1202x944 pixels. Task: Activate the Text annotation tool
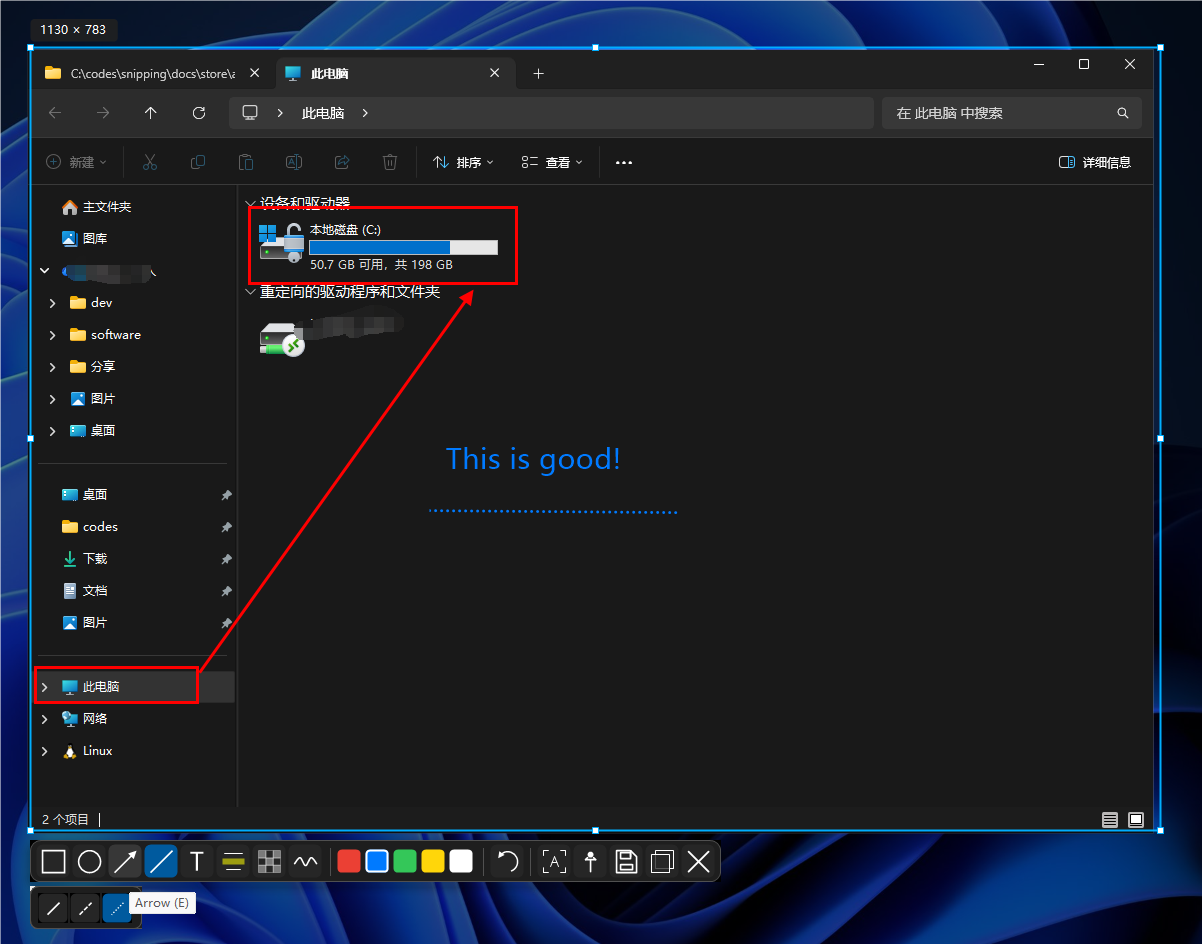click(x=197, y=861)
